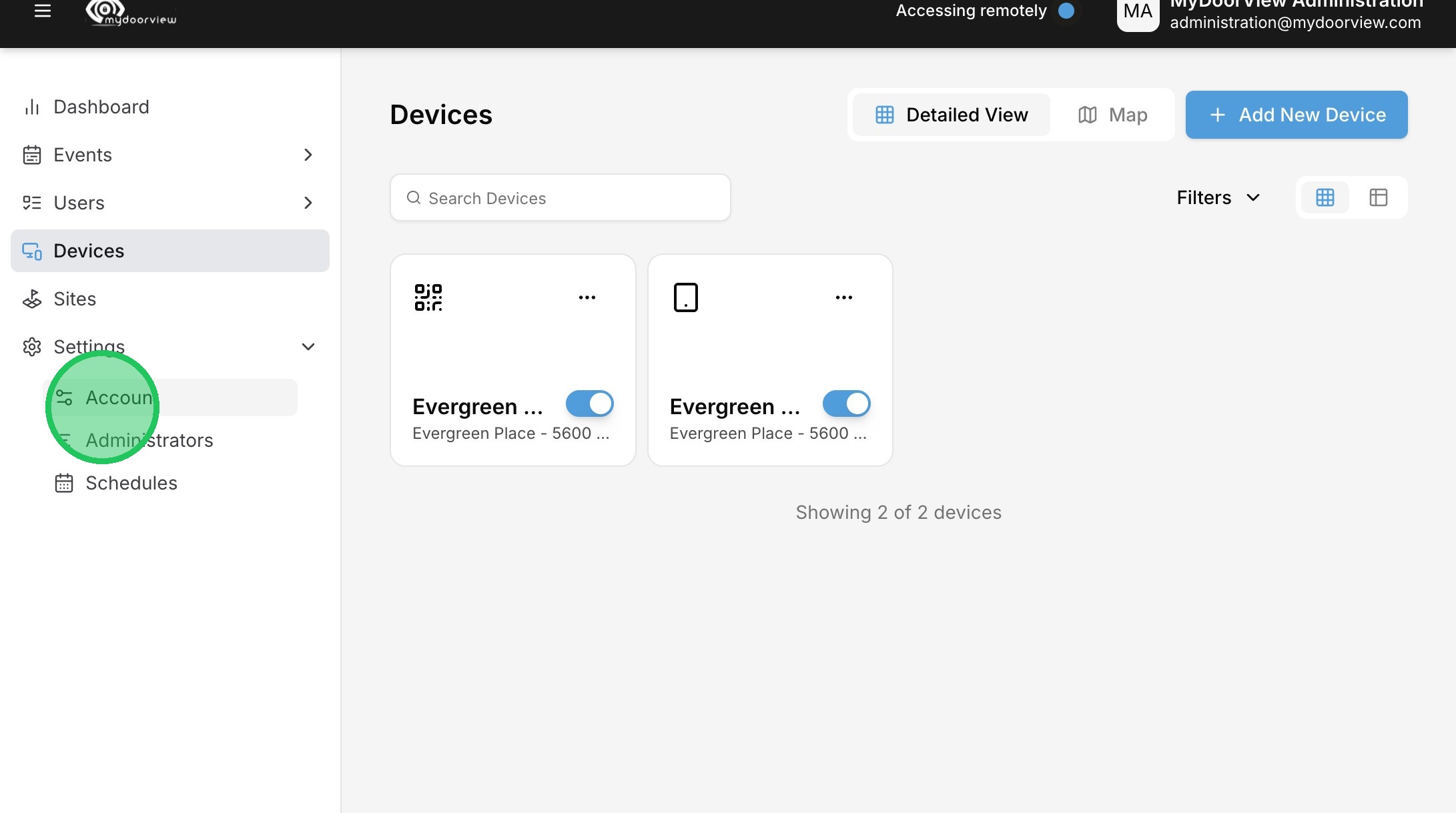Disable the second Evergreen device toggle

point(846,403)
